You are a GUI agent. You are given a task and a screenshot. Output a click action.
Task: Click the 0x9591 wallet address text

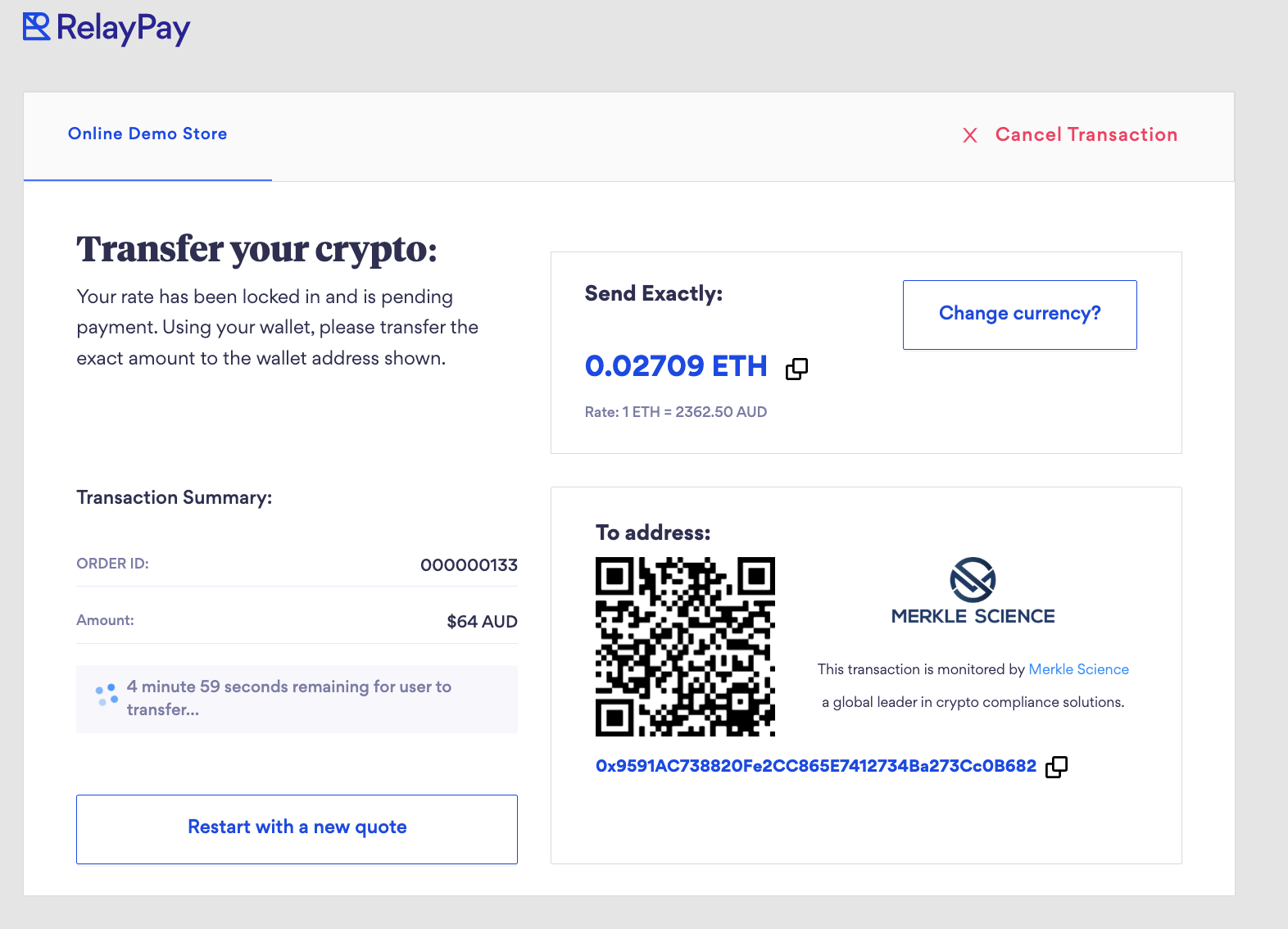(x=815, y=766)
